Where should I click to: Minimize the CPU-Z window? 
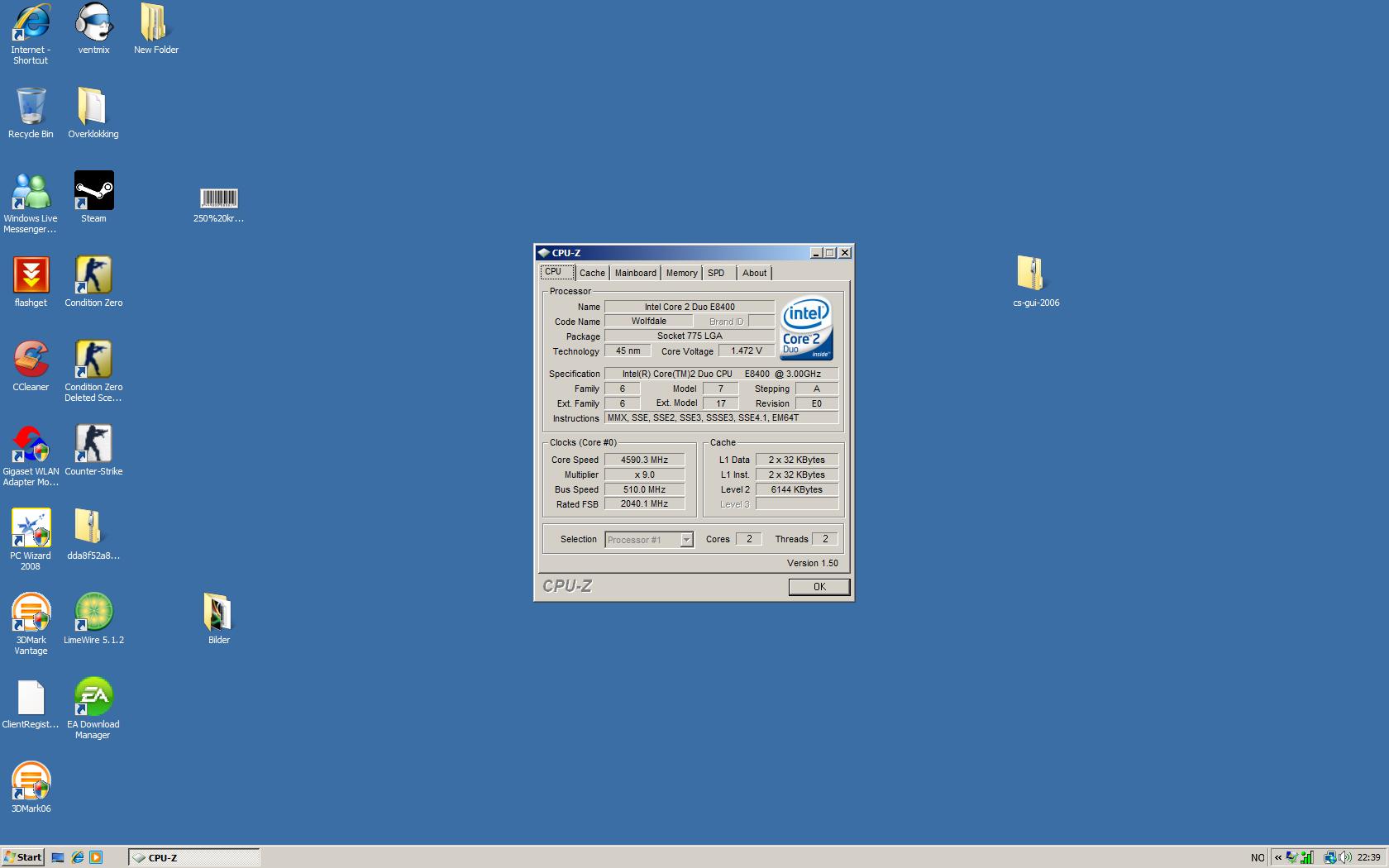(x=816, y=253)
